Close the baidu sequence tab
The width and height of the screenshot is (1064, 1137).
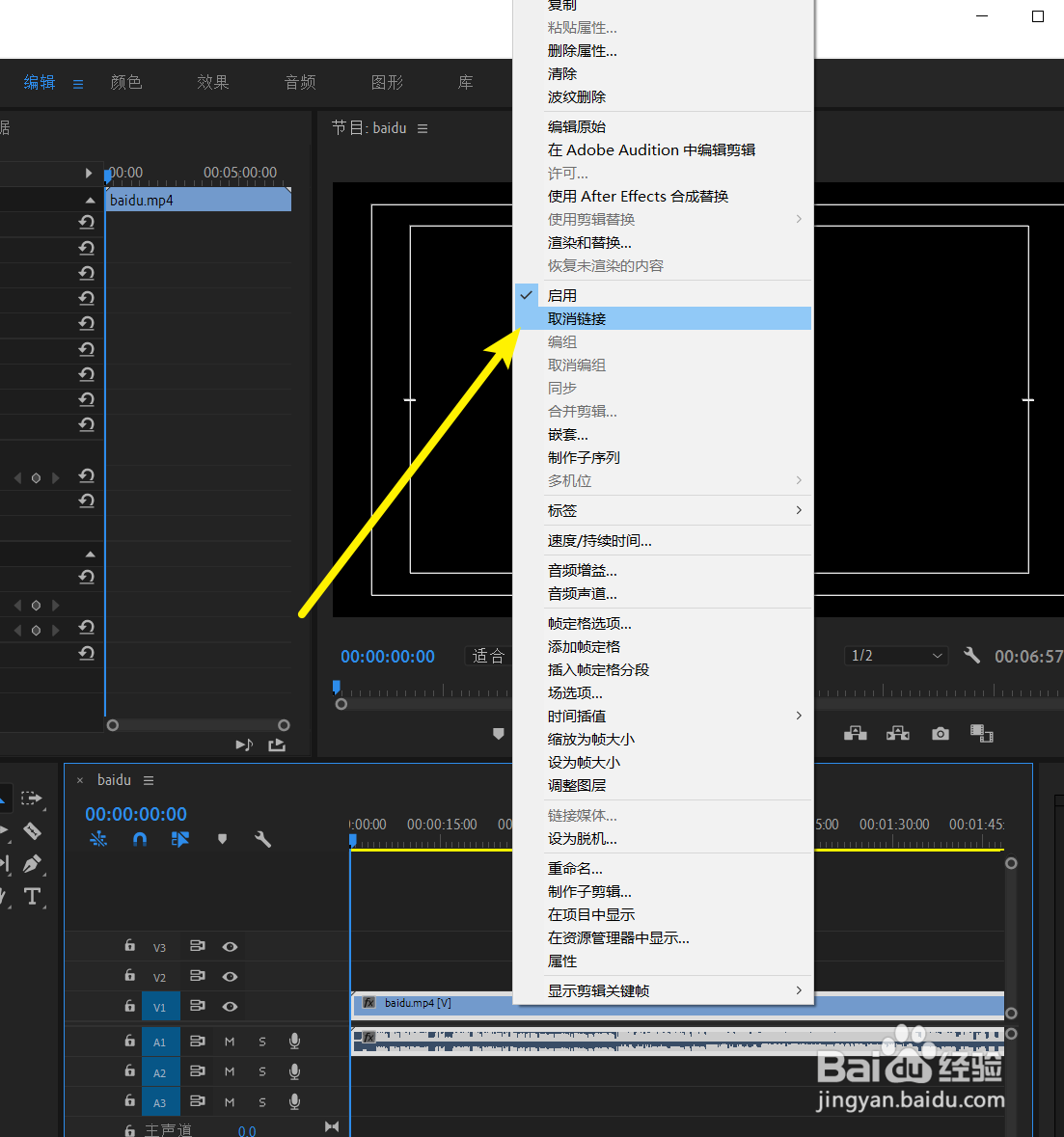[80, 780]
